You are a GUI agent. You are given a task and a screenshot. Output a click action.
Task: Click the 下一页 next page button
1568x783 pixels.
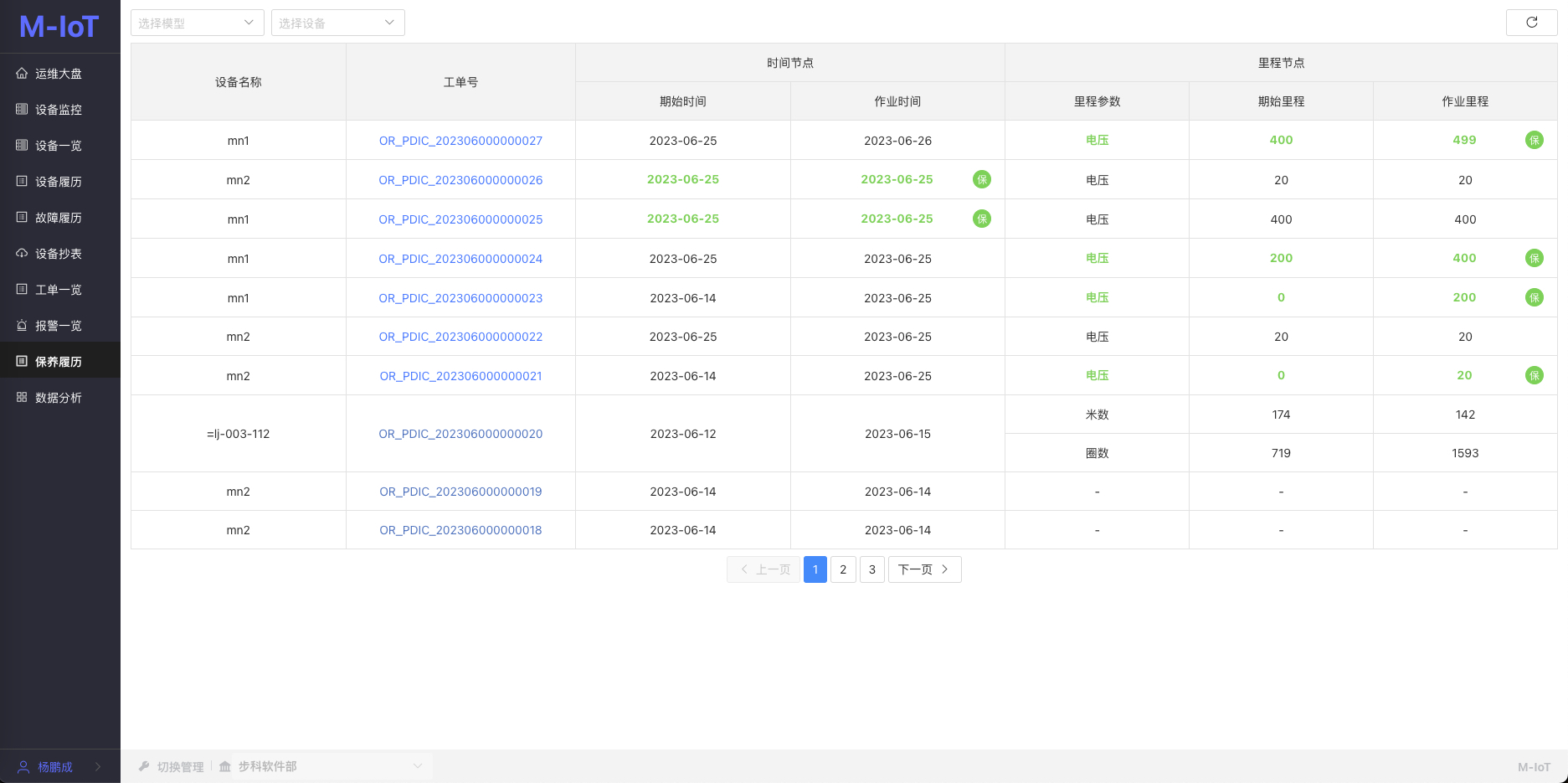924,569
